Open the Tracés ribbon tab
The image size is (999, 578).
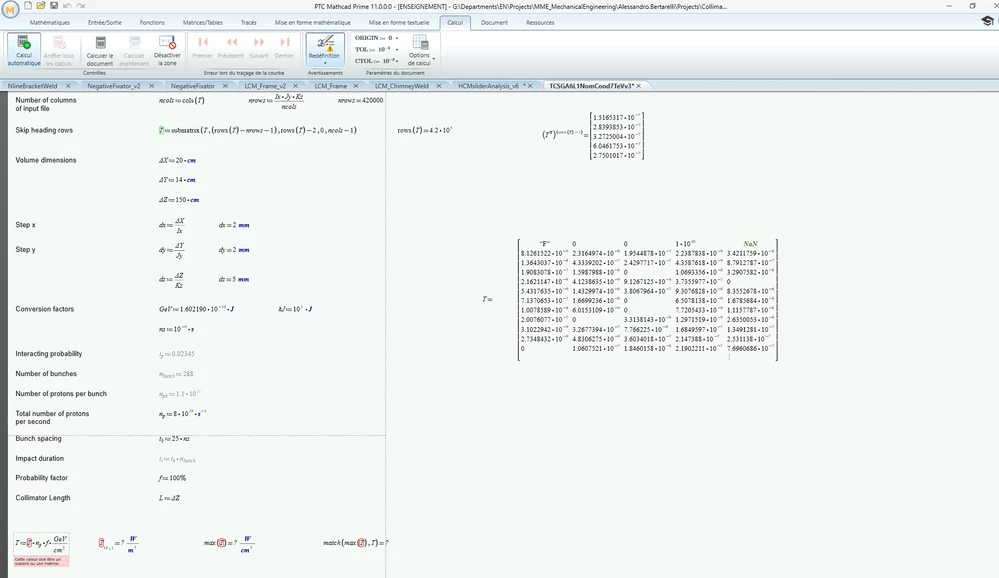(248, 22)
